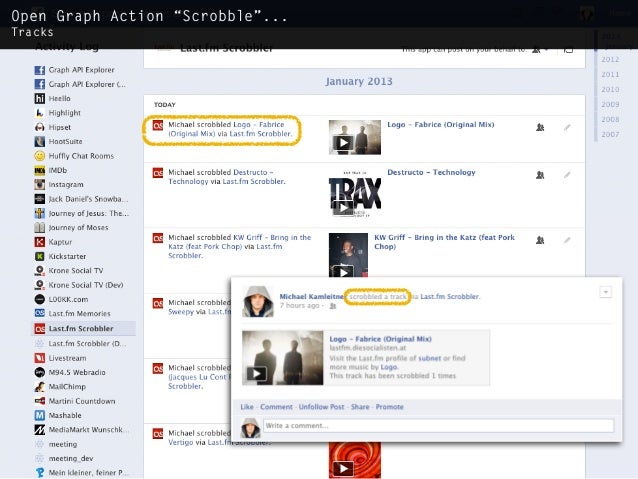This screenshot has height=479, width=638.
Task: Click Michael Kamleitner profile name
Action: tap(312, 297)
